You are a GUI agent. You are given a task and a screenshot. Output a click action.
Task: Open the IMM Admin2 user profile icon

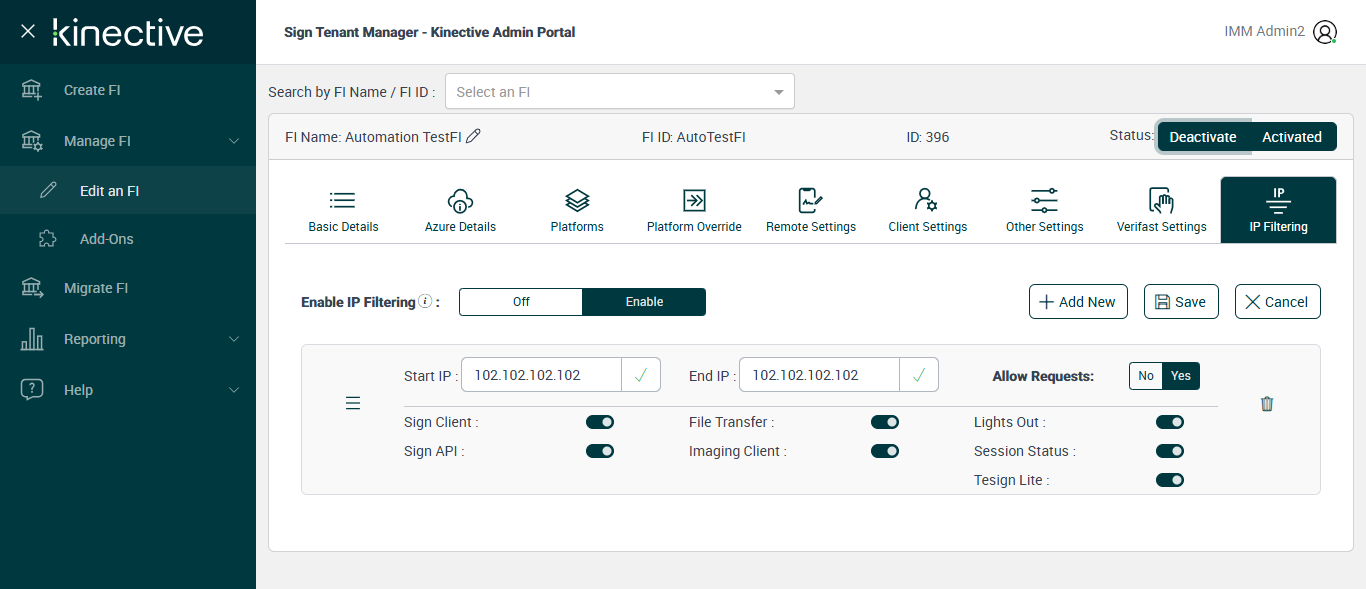point(1325,32)
